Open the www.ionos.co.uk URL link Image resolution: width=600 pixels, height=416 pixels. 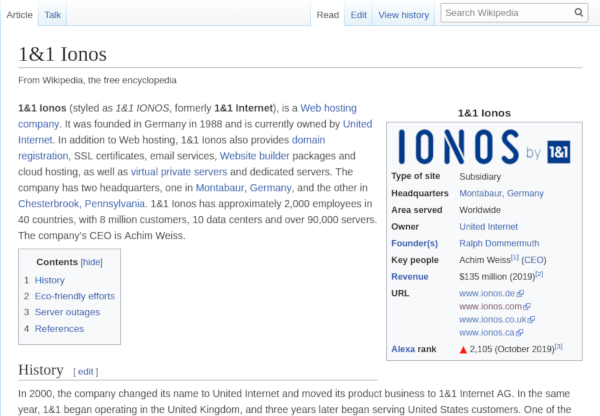pos(492,320)
